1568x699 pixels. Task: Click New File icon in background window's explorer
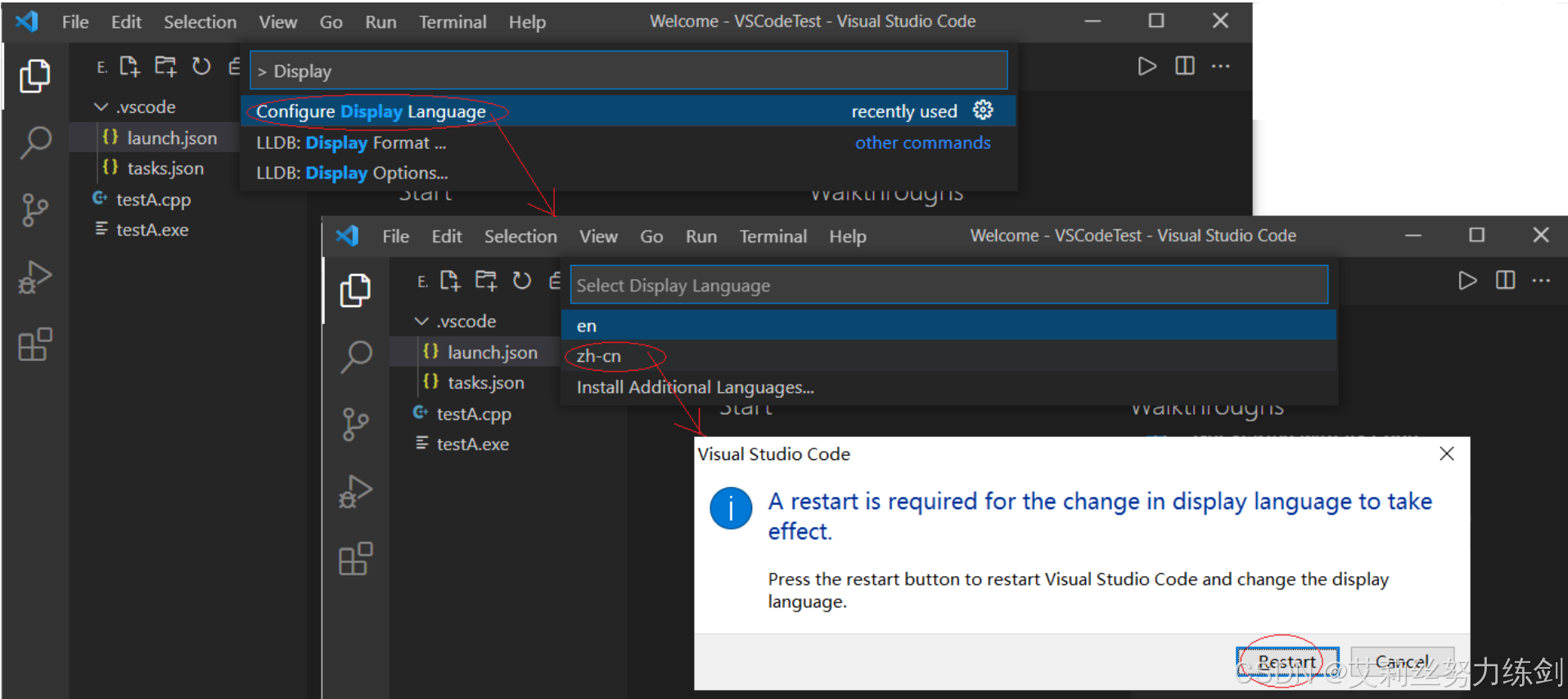pos(129,66)
